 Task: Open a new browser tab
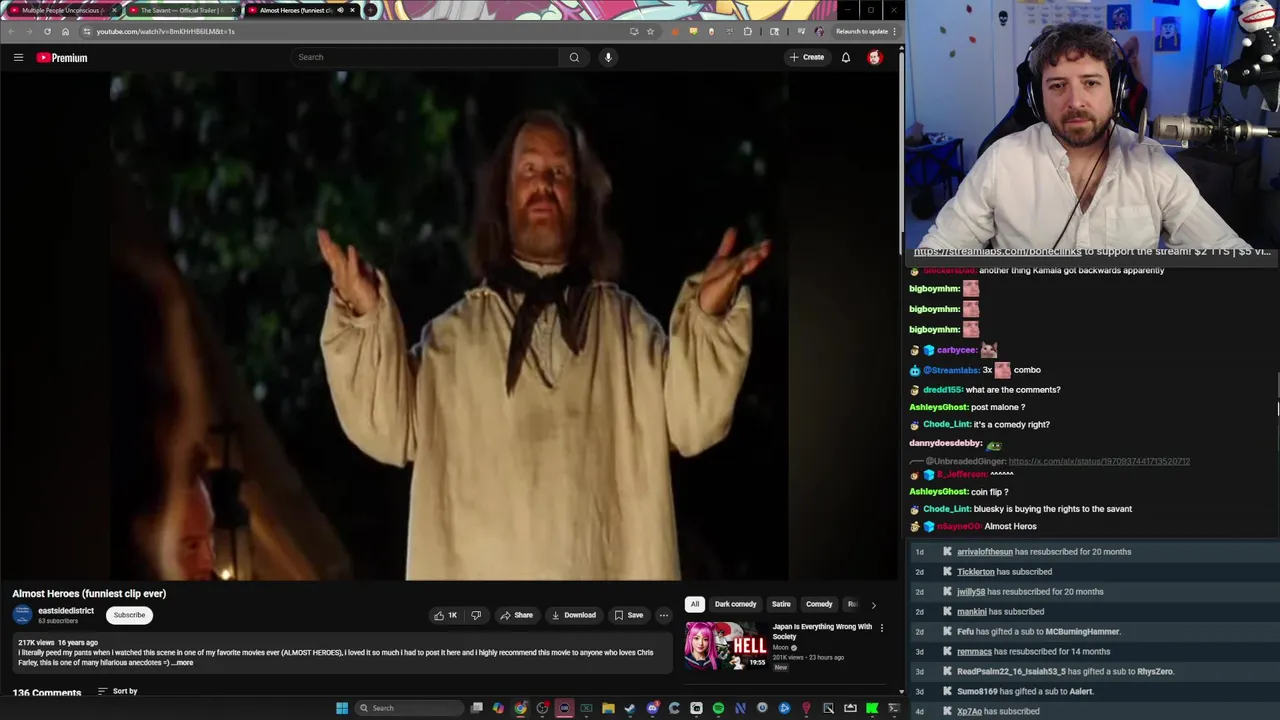click(371, 10)
